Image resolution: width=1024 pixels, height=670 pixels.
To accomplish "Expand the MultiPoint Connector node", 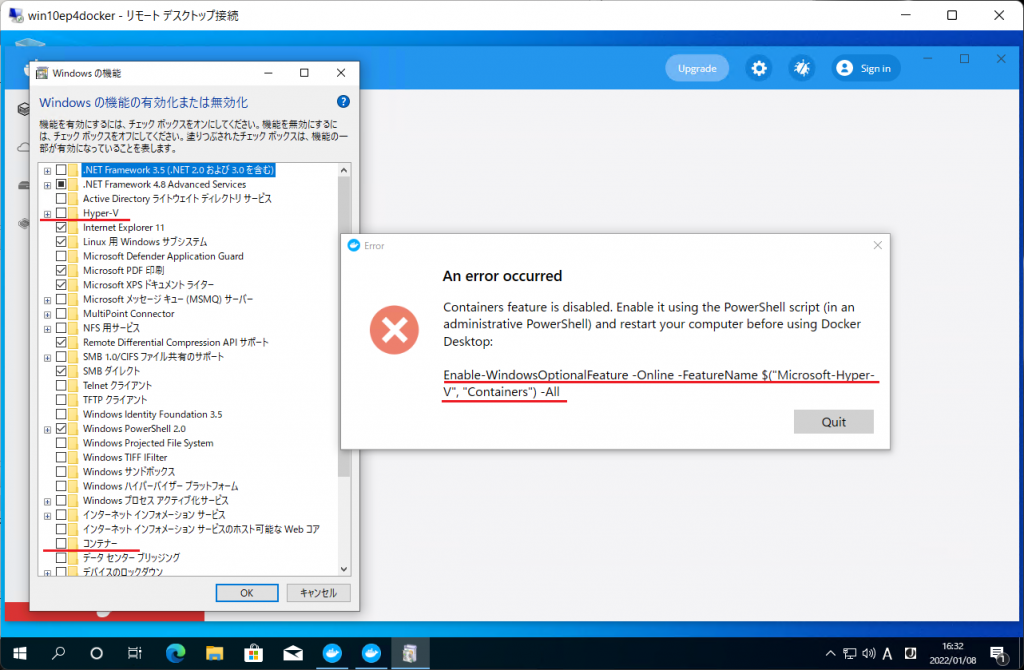I will [47, 314].
